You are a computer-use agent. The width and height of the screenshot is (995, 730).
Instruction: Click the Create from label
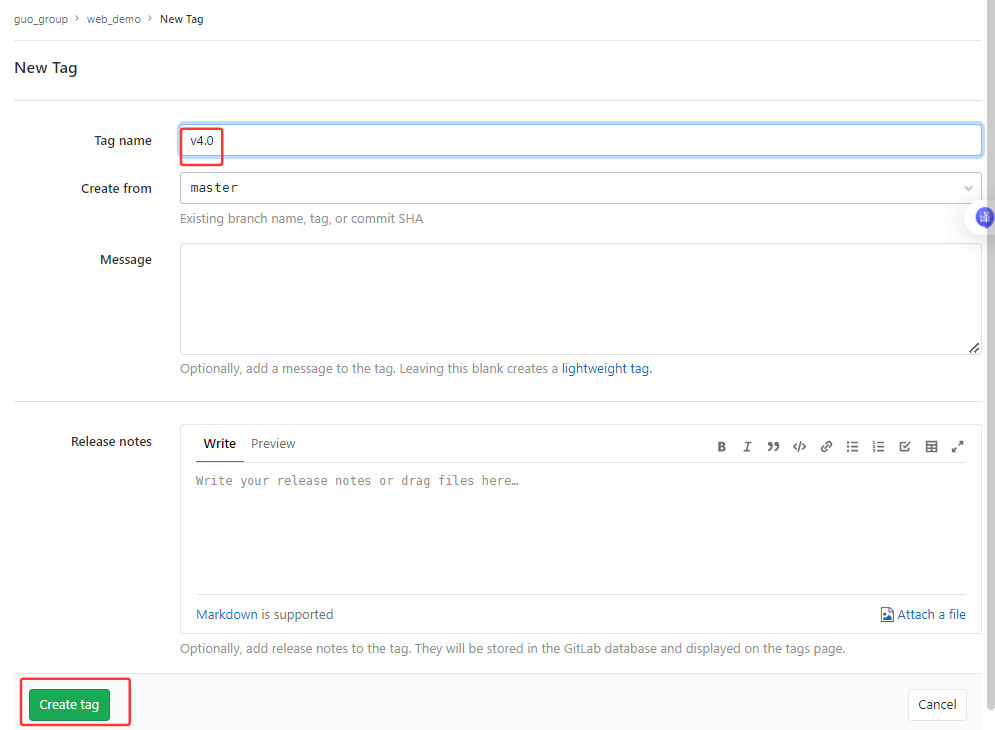(116, 189)
